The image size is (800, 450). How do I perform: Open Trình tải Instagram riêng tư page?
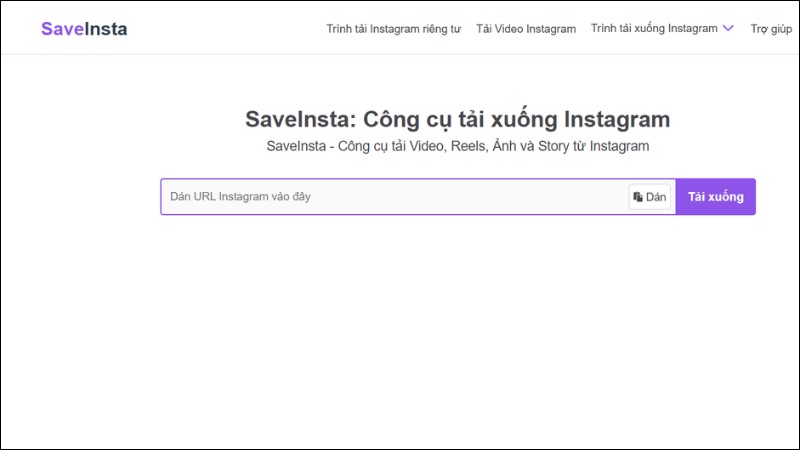393,29
